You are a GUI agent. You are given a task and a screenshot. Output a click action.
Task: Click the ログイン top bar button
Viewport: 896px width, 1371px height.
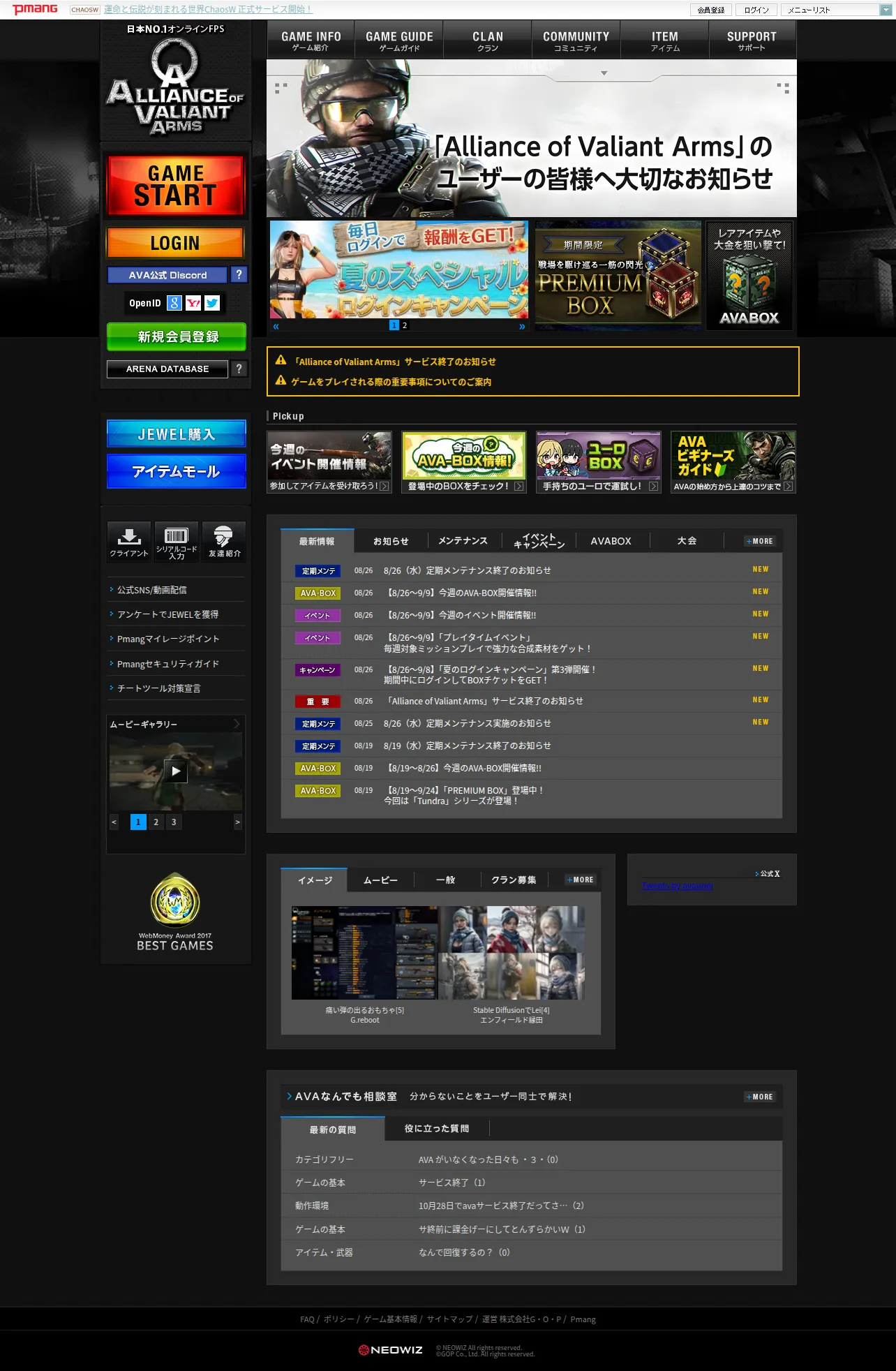point(756,10)
